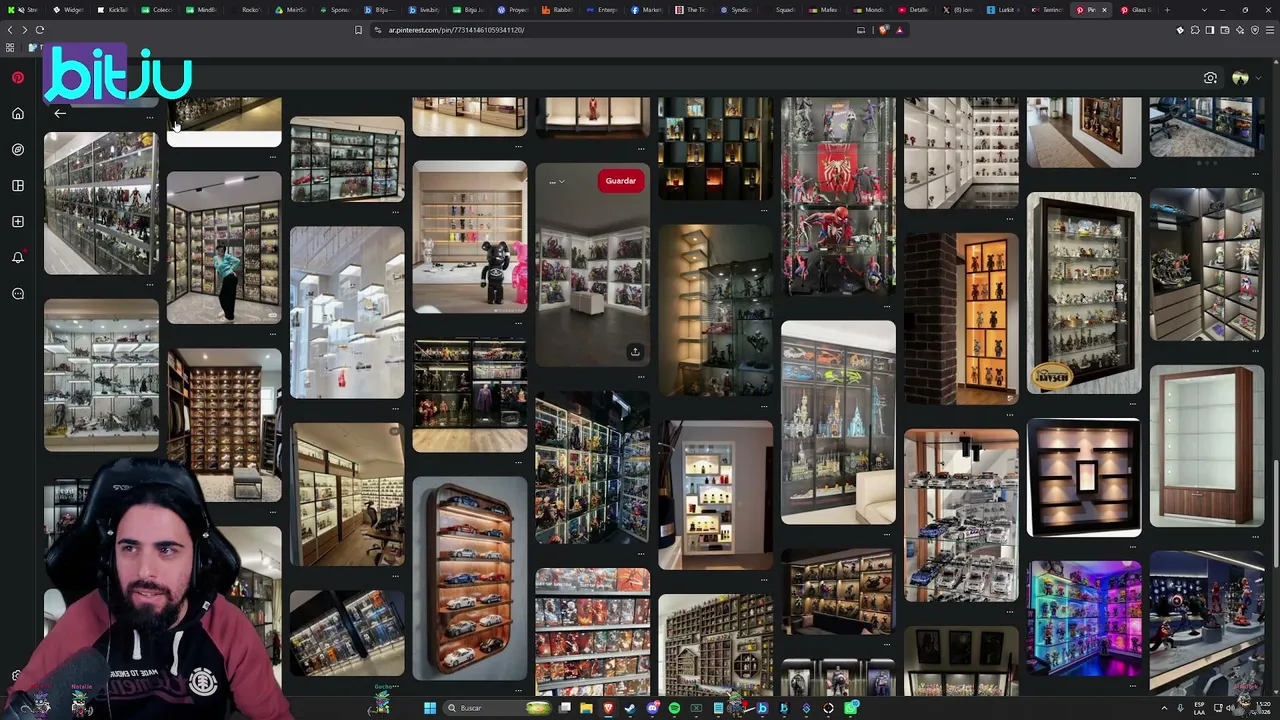Bookmark this page using the address bar bookmark icon
1280x720 pixels.
tap(358, 30)
